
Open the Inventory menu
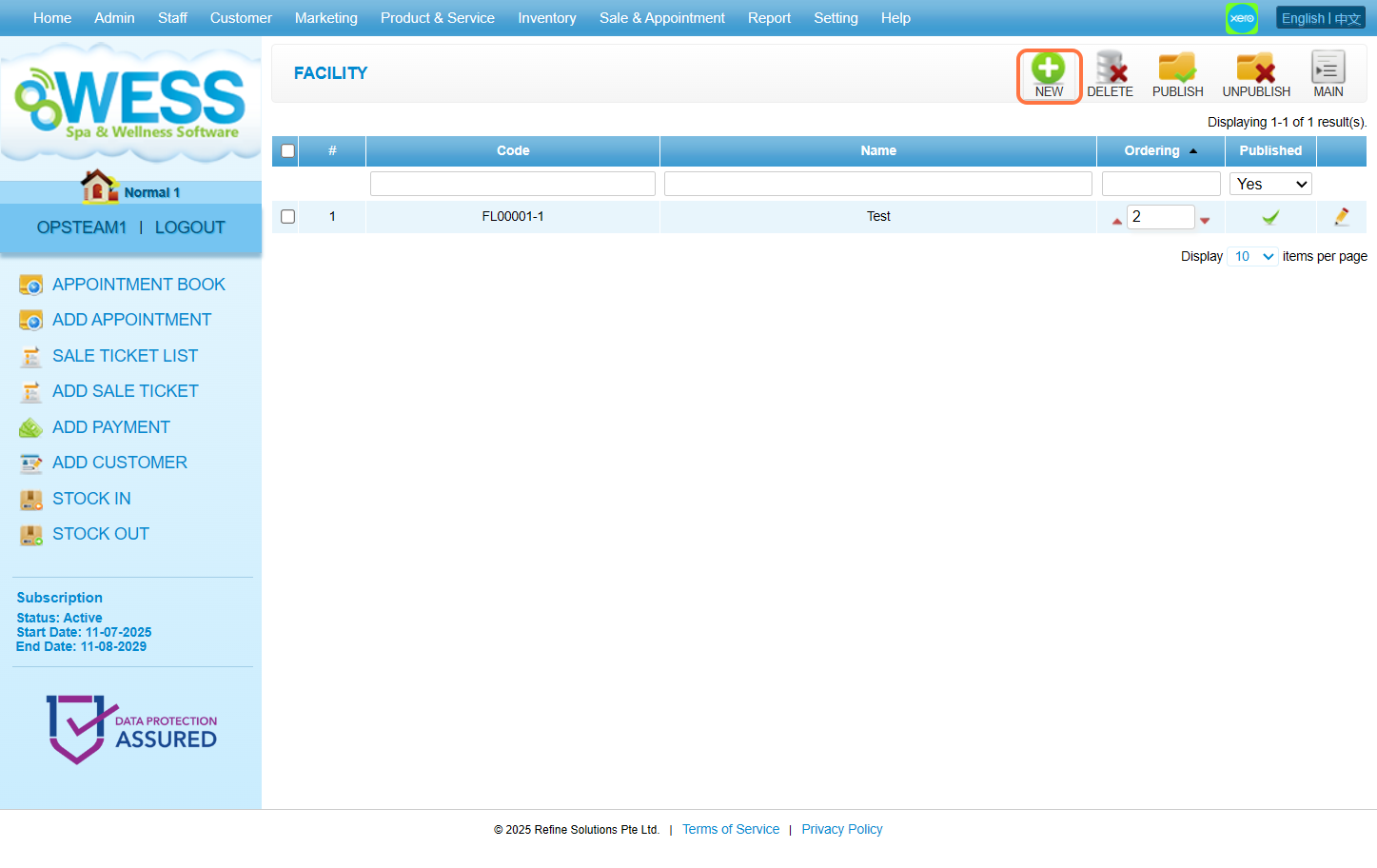click(x=546, y=18)
